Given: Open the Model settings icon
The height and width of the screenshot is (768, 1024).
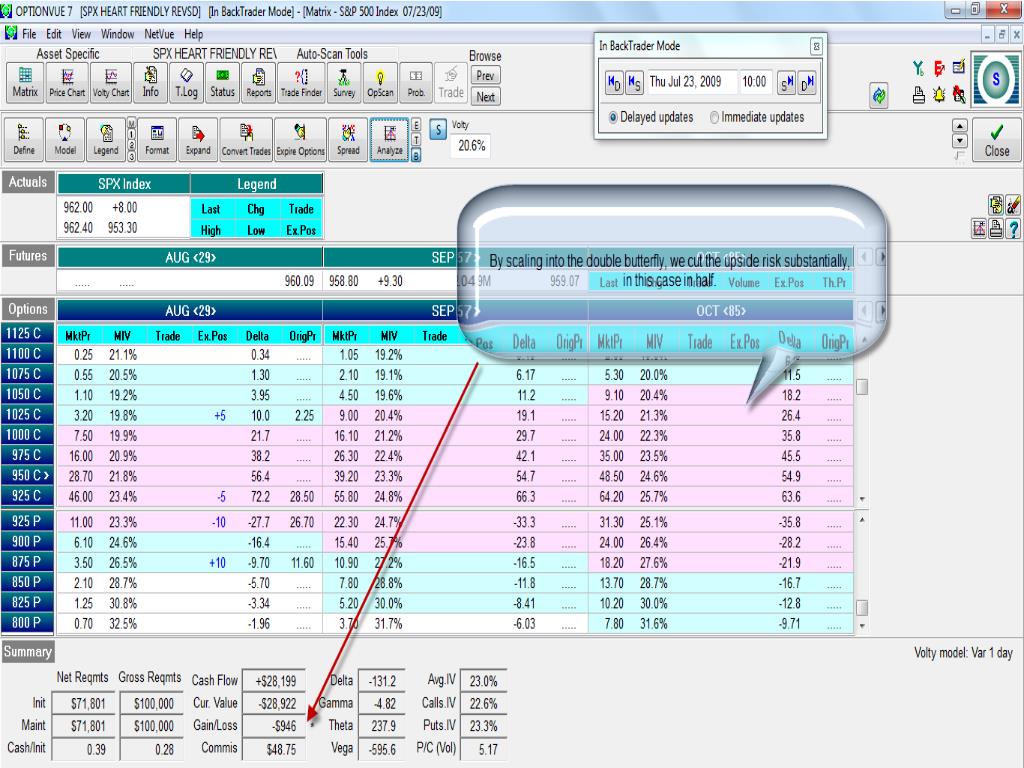Looking at the screenshot, I should point(65,138).
